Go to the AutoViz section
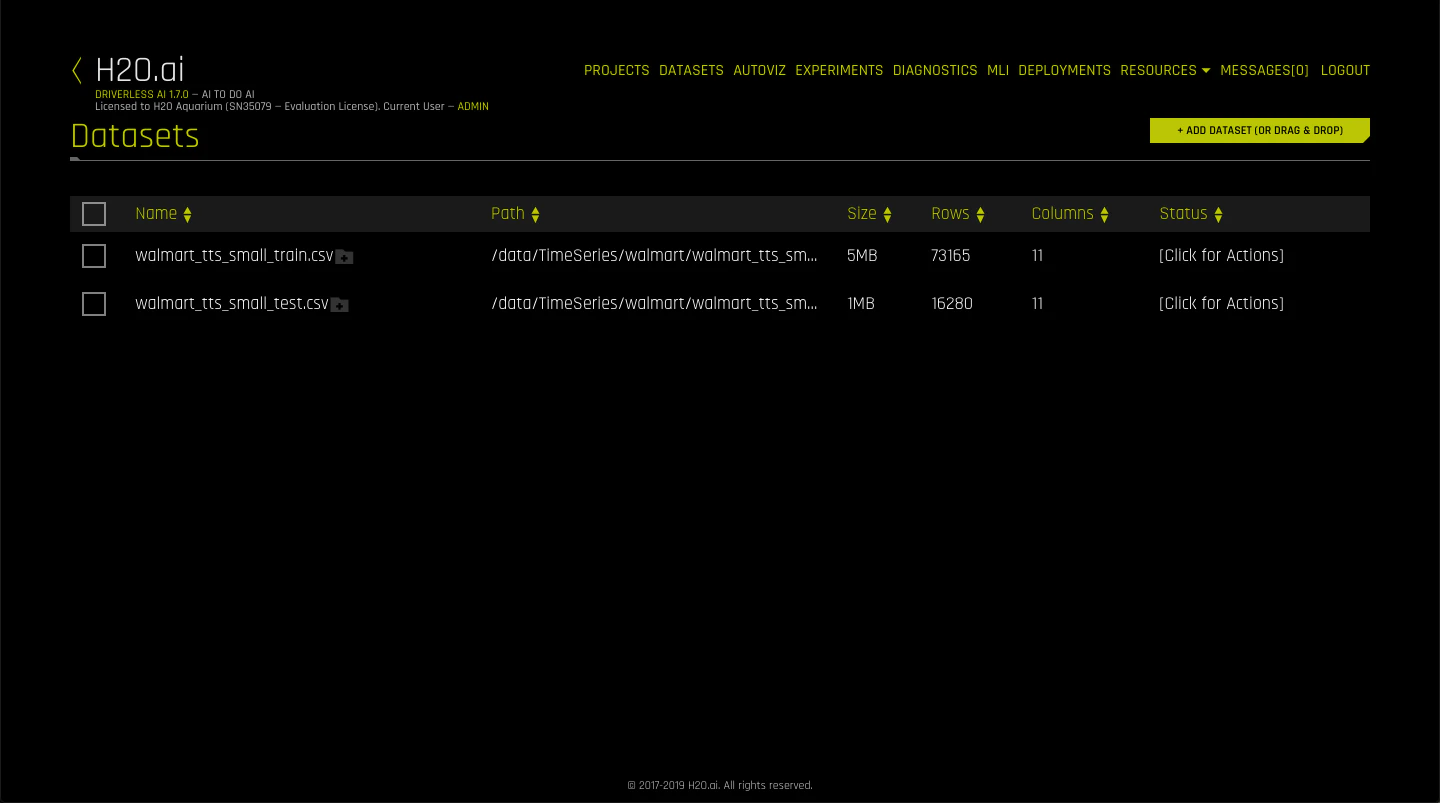This screenshot has width=1440, height=803. tap(760, 70)
